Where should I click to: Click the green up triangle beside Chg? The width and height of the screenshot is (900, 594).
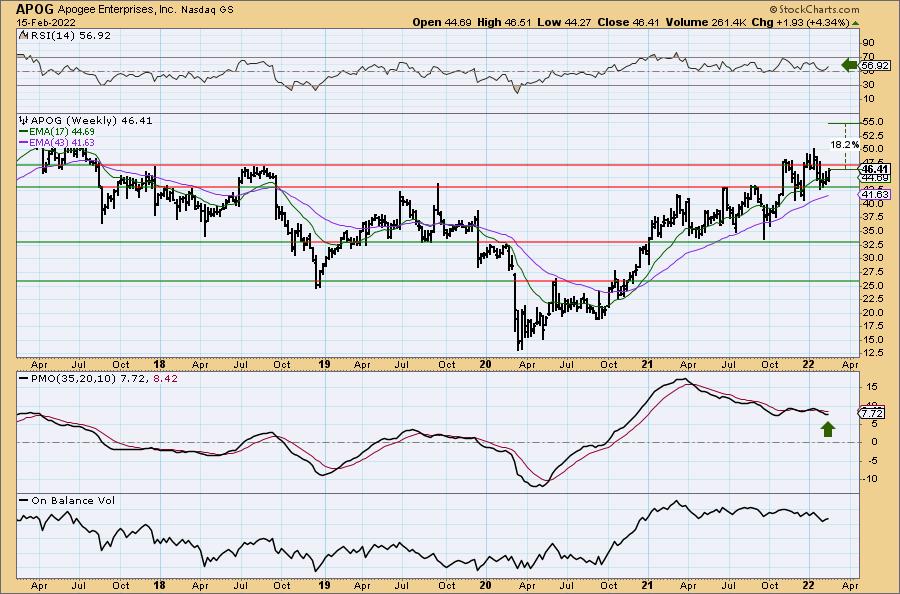click(855, 23)
